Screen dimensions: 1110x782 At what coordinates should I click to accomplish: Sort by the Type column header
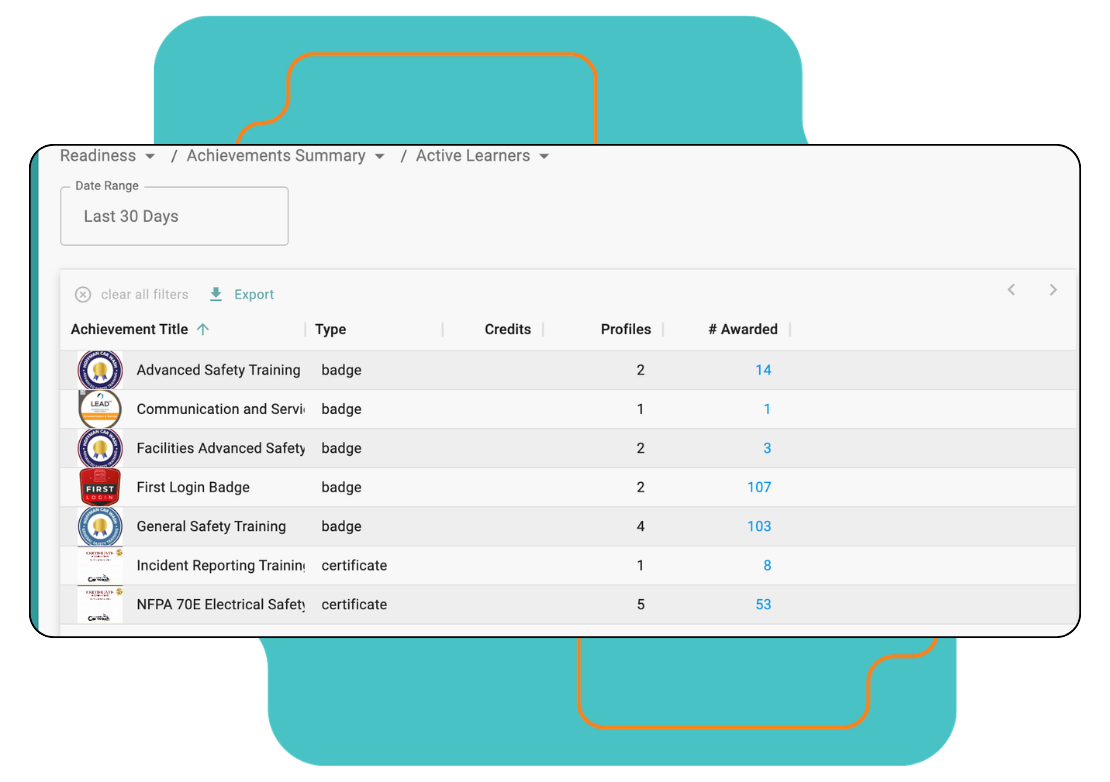click(330, 329)
